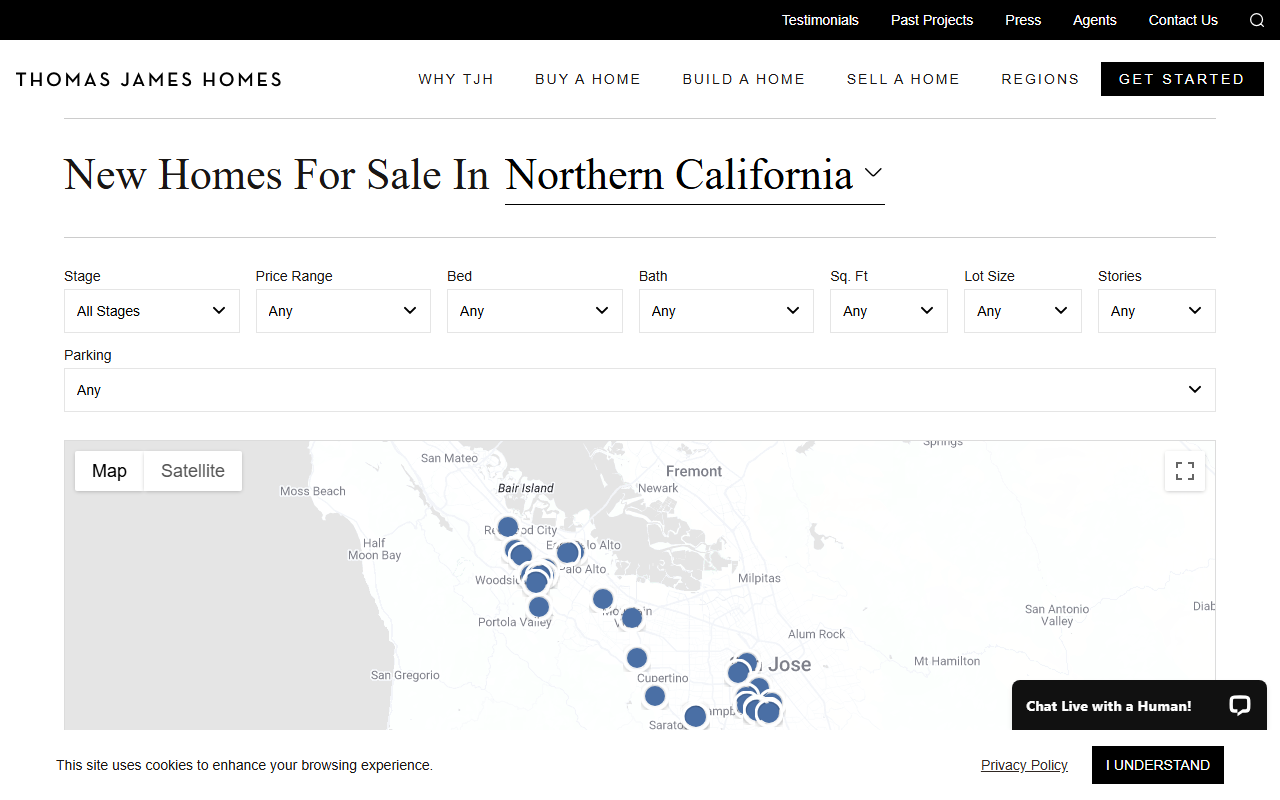1280x800 pixels.
Task: Click the Thomas James Homes logo
Action: (x=149, y=79)
